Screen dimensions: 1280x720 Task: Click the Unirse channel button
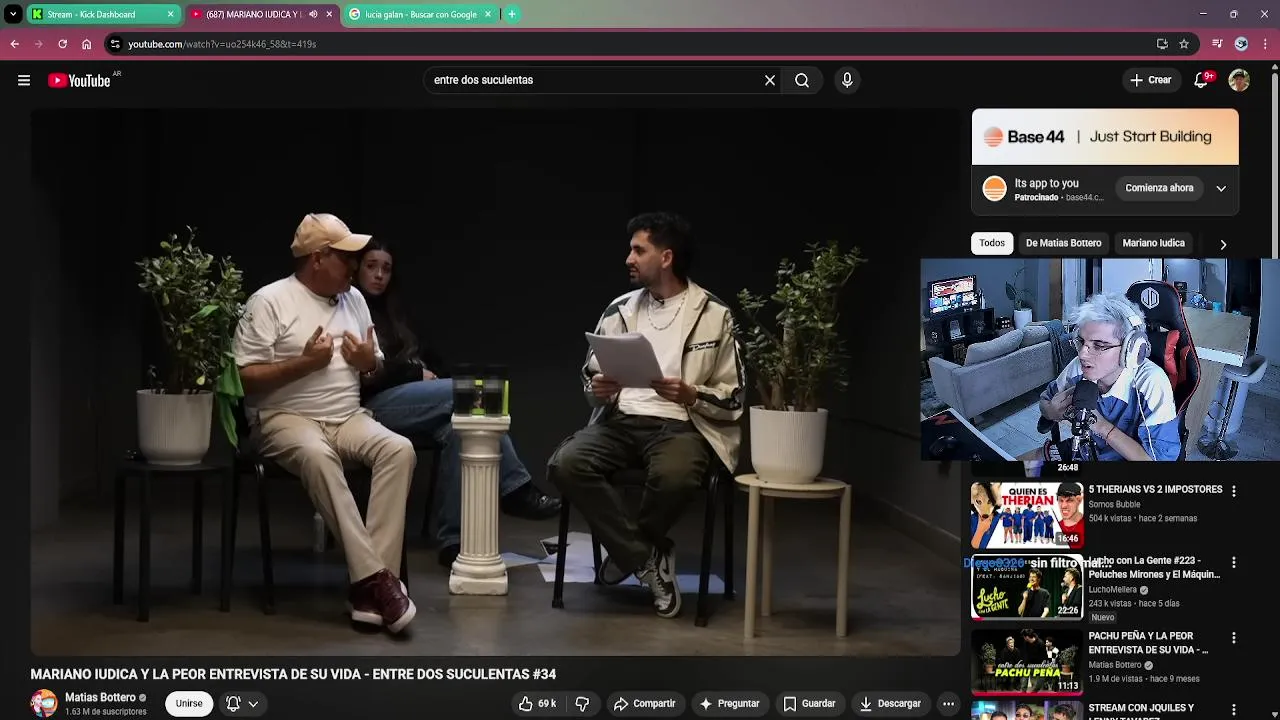coord(189,704)
